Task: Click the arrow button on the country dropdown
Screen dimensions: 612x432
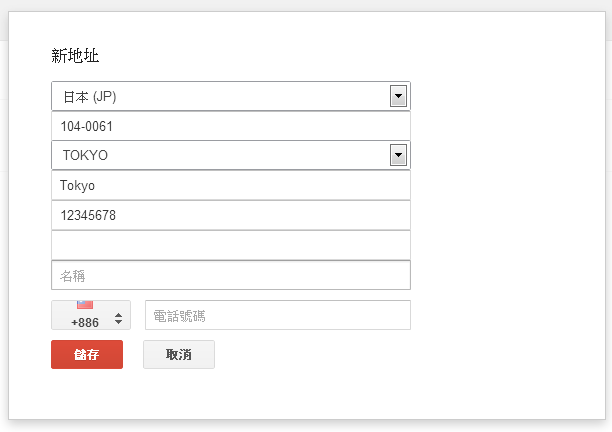Action: [x=398, y=96]
